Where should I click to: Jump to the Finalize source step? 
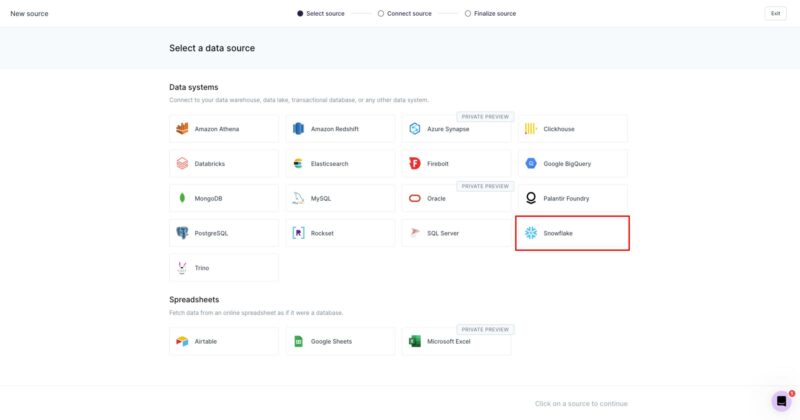489,13
